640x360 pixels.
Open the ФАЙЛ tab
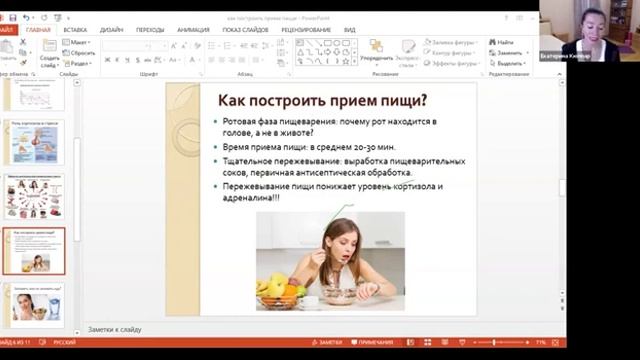[8, 30]
